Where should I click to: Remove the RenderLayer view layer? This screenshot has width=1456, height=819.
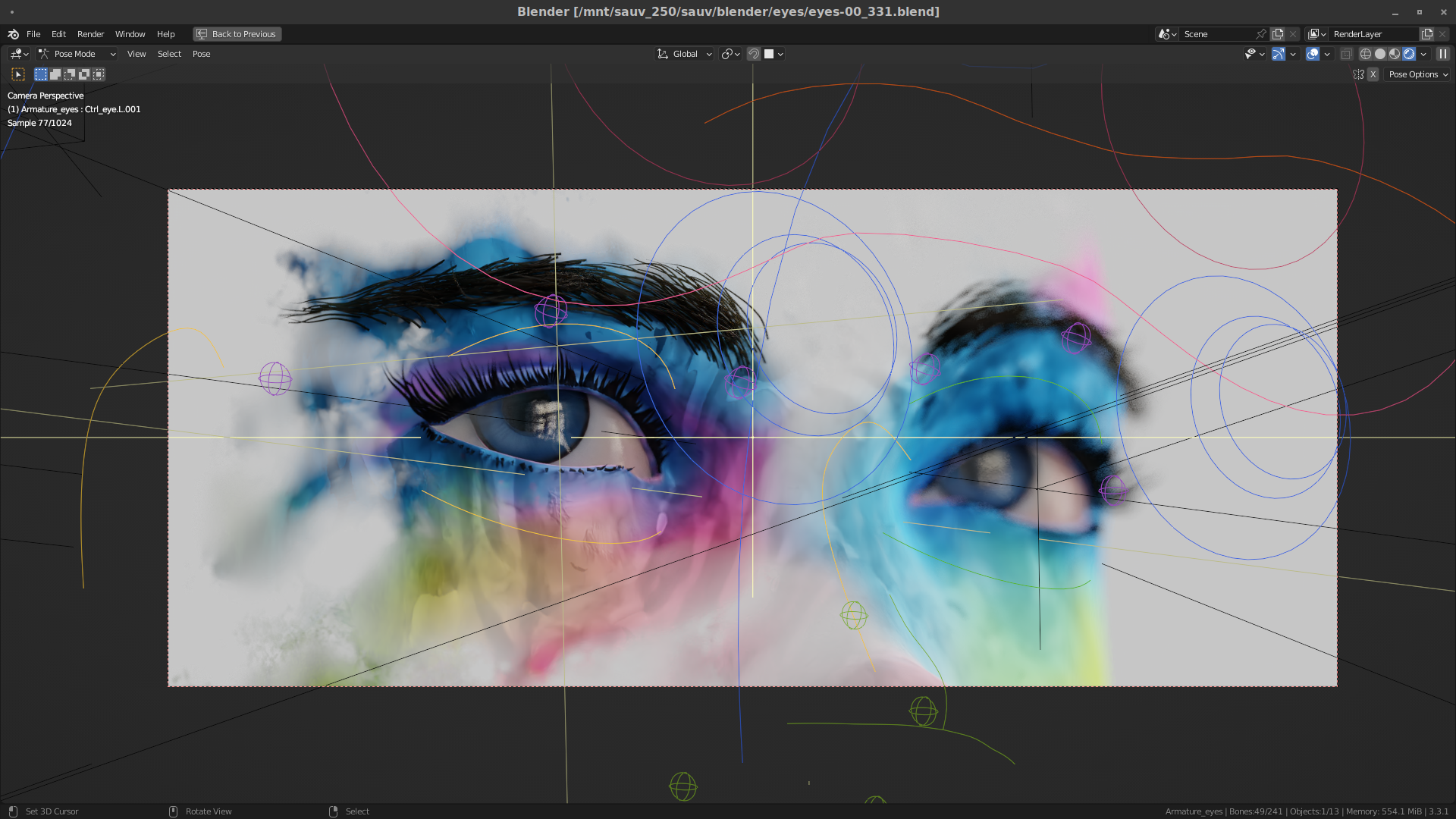tap(1442, 34)
